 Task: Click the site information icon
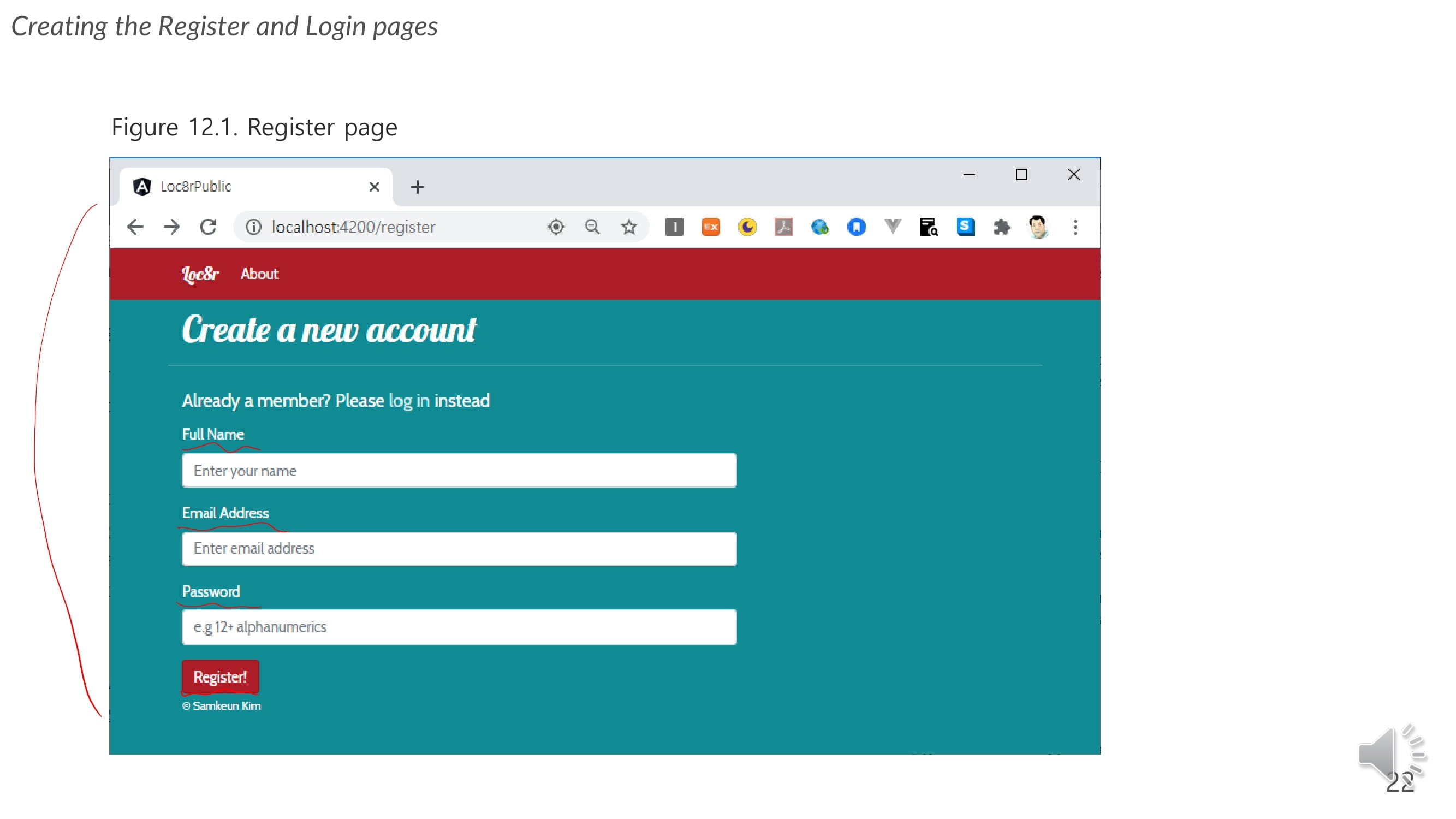coord(253,227)
